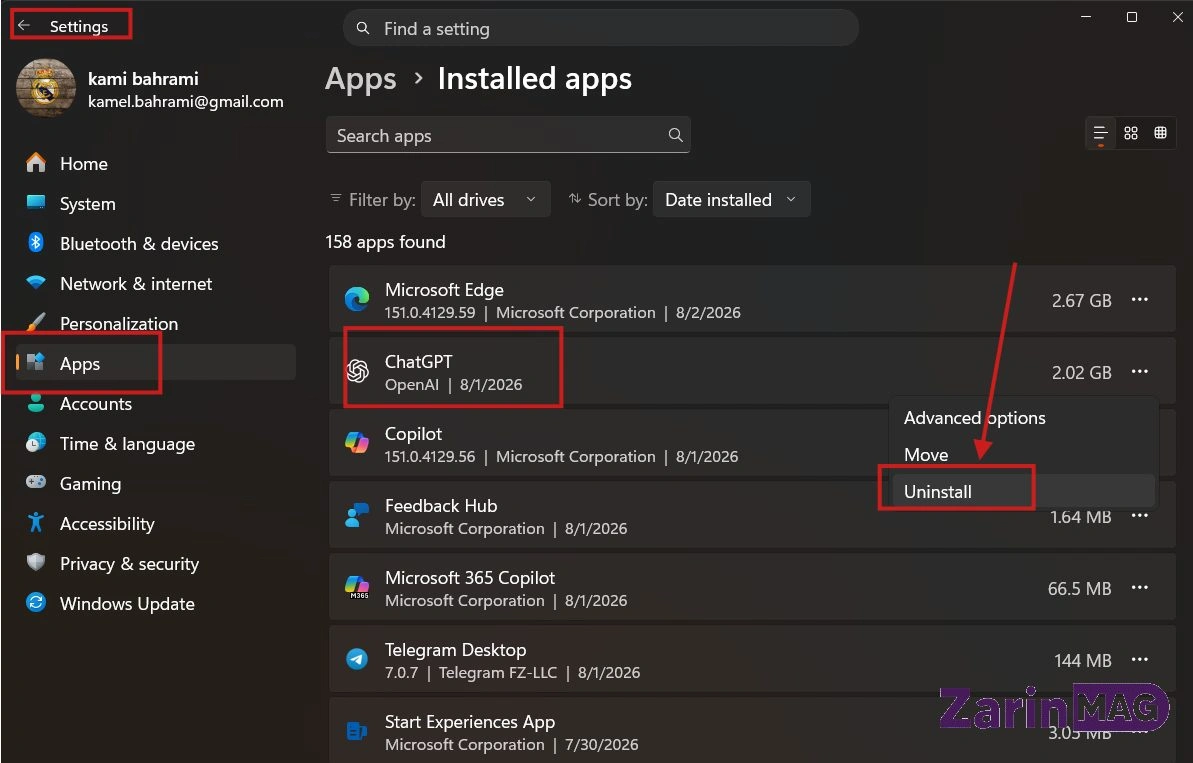Click the Microsoft 365 Copilot app icon
Image resolution: width=1193 pixels, height=763 pixels.
357,587
